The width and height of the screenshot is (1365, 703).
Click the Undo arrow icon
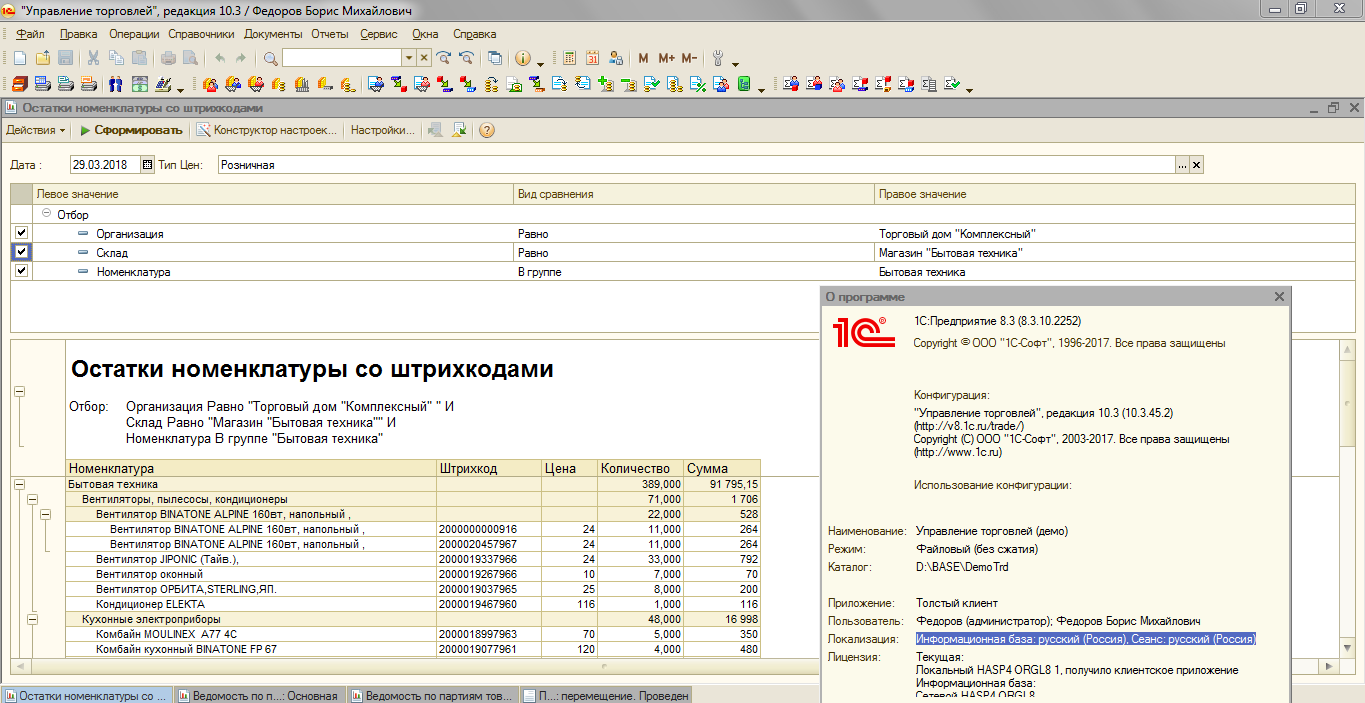[219, 58]
